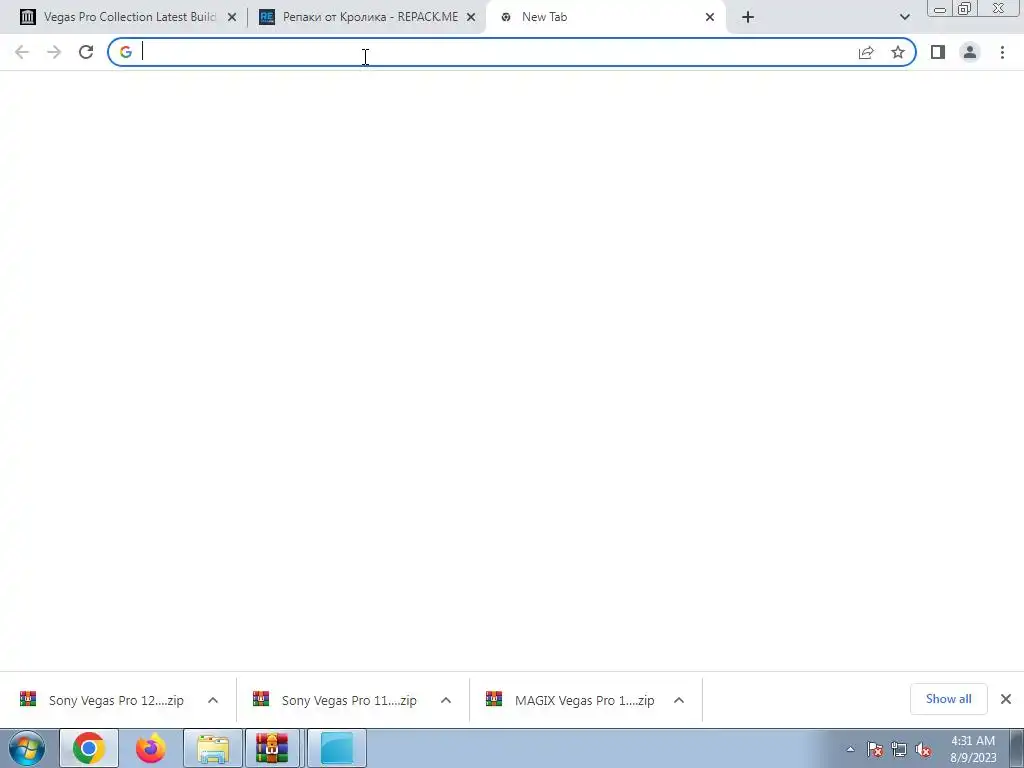Open the blue window taskbar item
The height and width of the screenshot is (768, 1024).
pyautogui.click(x=337, y=748)
